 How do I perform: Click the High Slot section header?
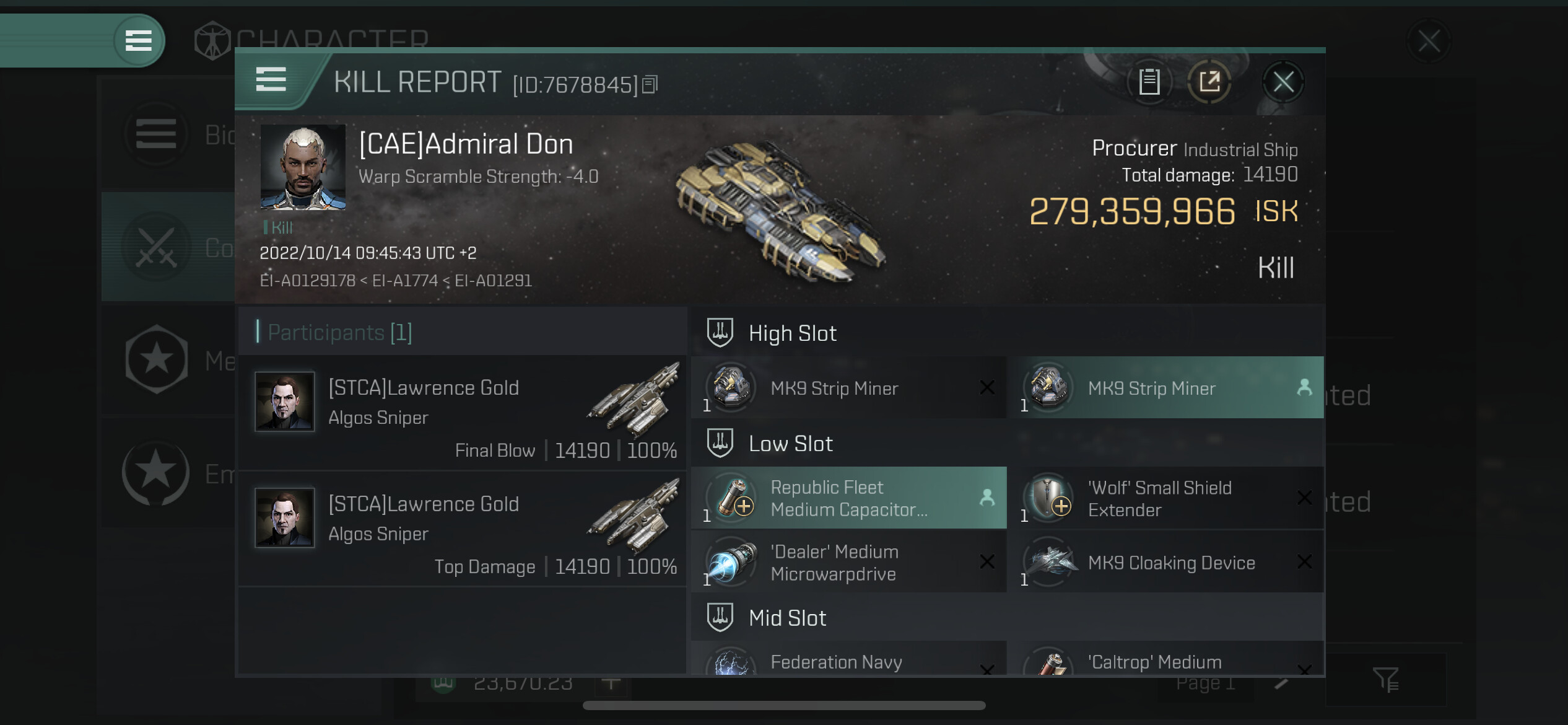coord(792,333)
